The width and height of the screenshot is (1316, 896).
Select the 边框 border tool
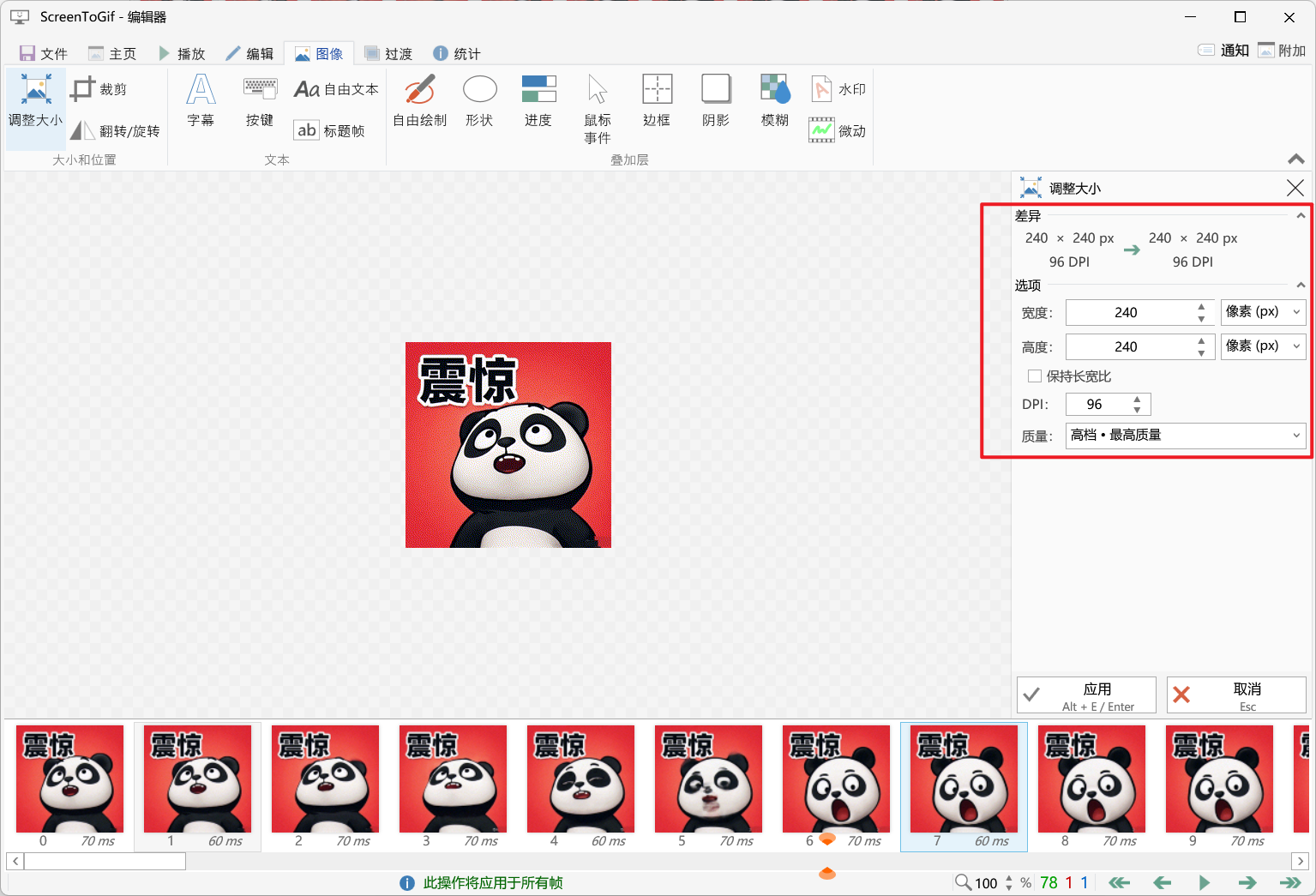[x=657, y=101]
